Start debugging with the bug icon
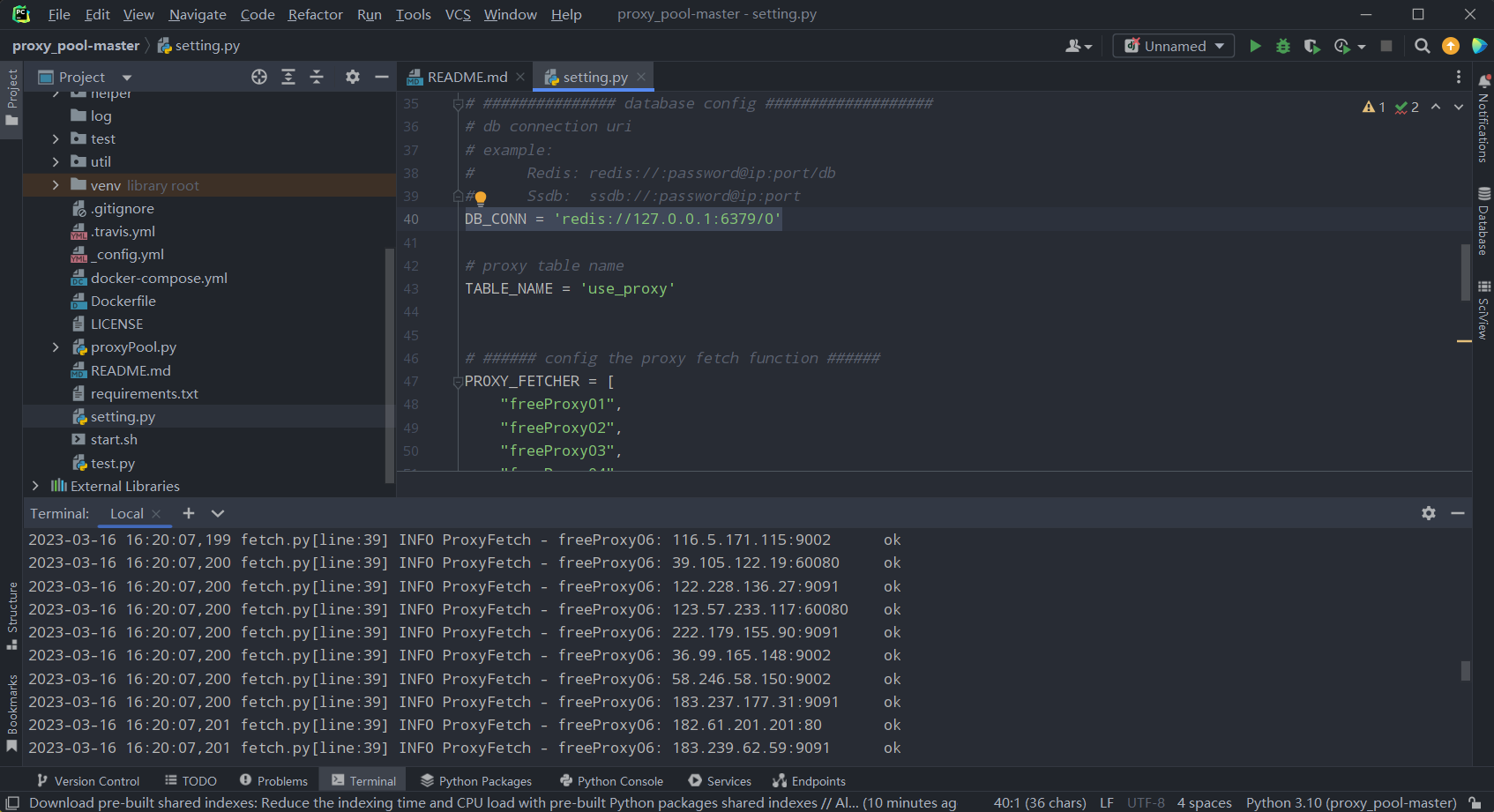Screen dimensions: 1494x812 (x=1283, y=46)
